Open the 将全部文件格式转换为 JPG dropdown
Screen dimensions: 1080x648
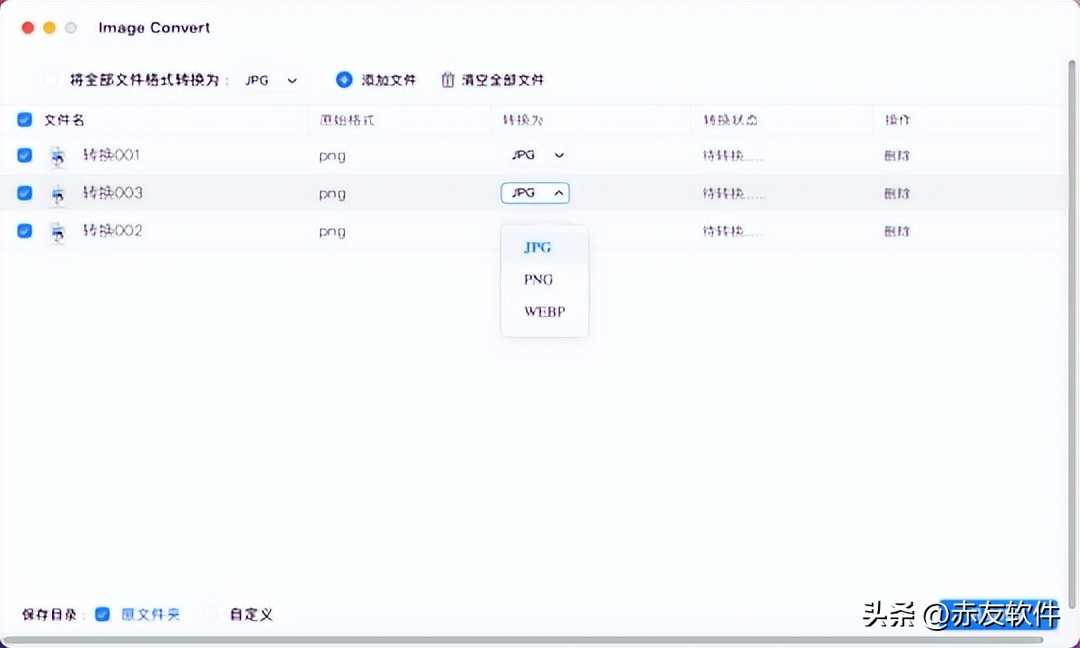tap(270, 79)
